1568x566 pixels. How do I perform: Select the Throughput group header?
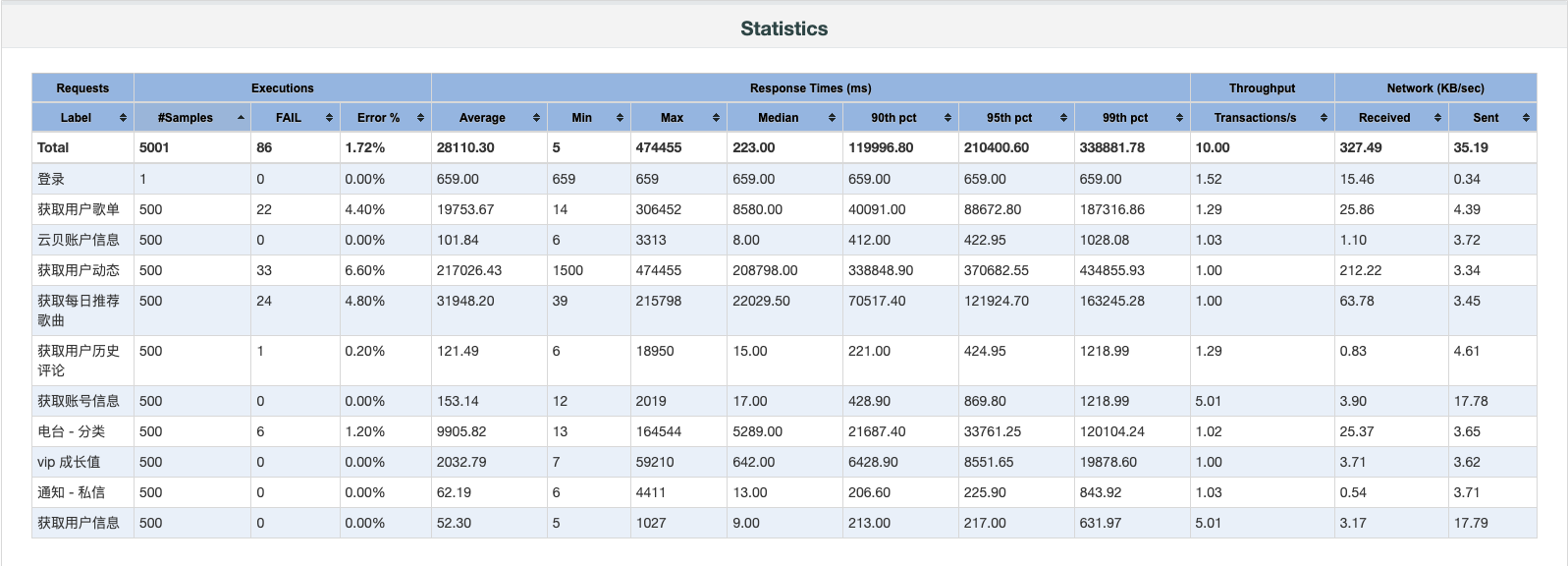[x=1263, y=88]
